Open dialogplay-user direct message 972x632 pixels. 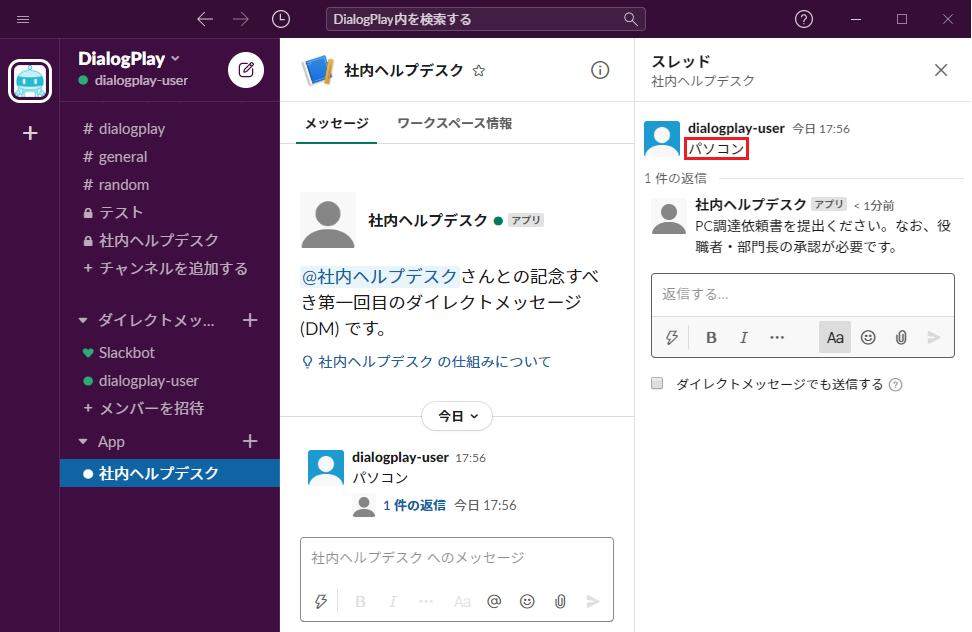coord(170,380)
